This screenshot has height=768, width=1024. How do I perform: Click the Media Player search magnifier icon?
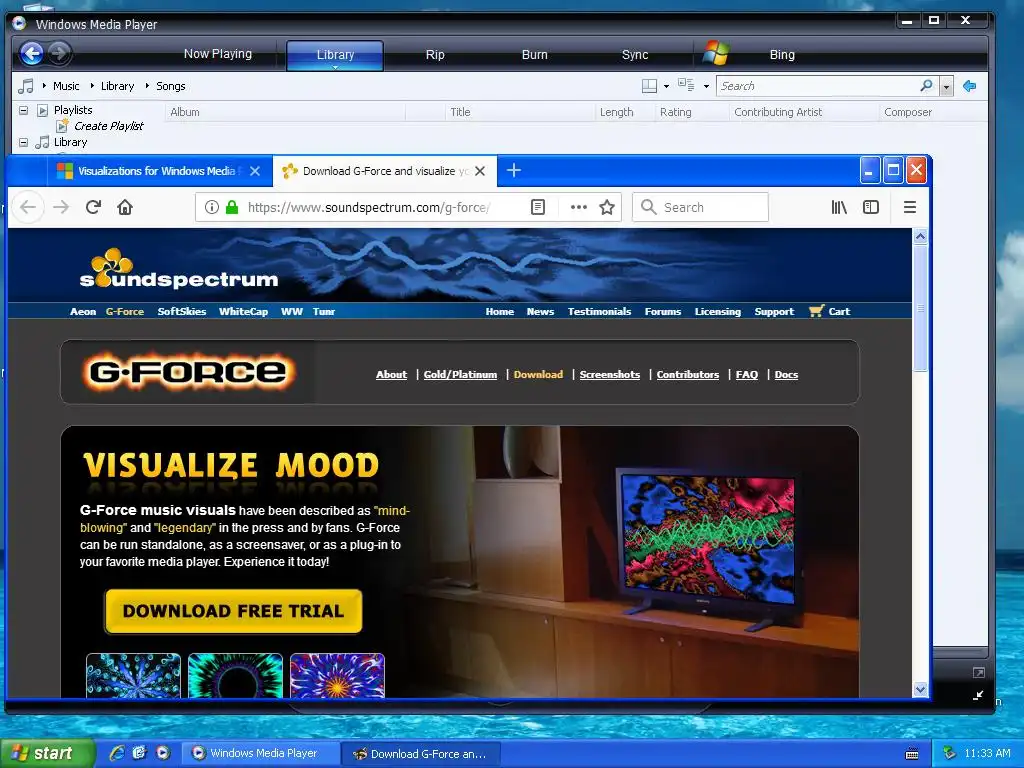click(x=926, y=86)
